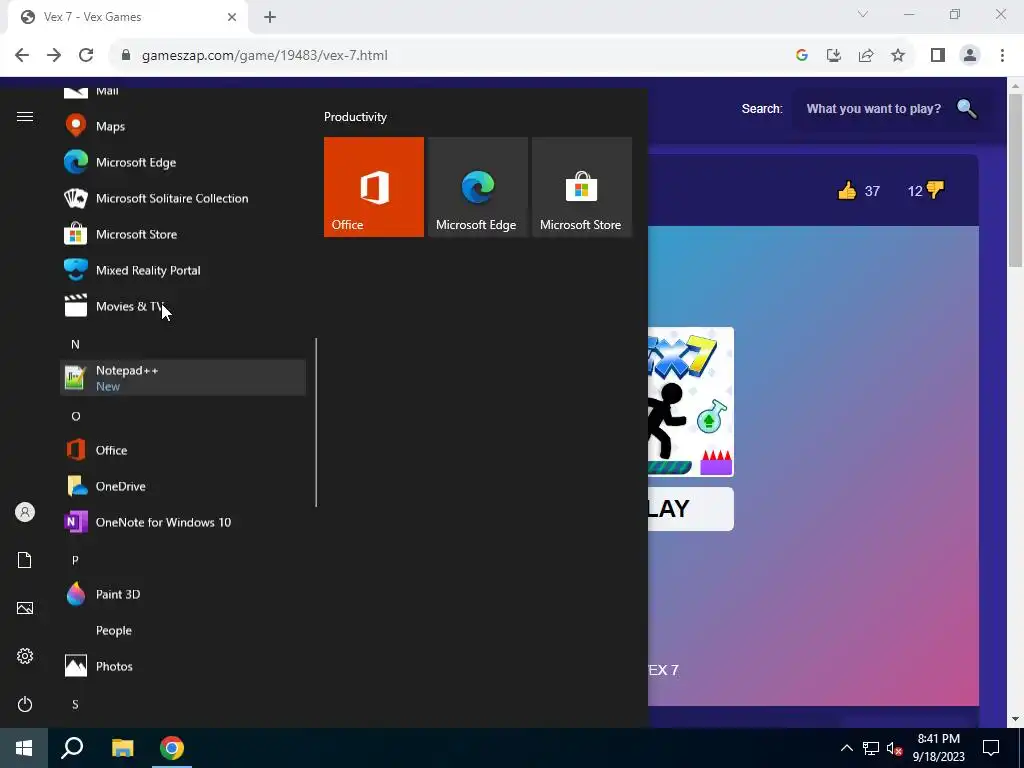Click the website's search magnifier icon
This screenshot has height=768, width=1024.
(x=967, y=108)
